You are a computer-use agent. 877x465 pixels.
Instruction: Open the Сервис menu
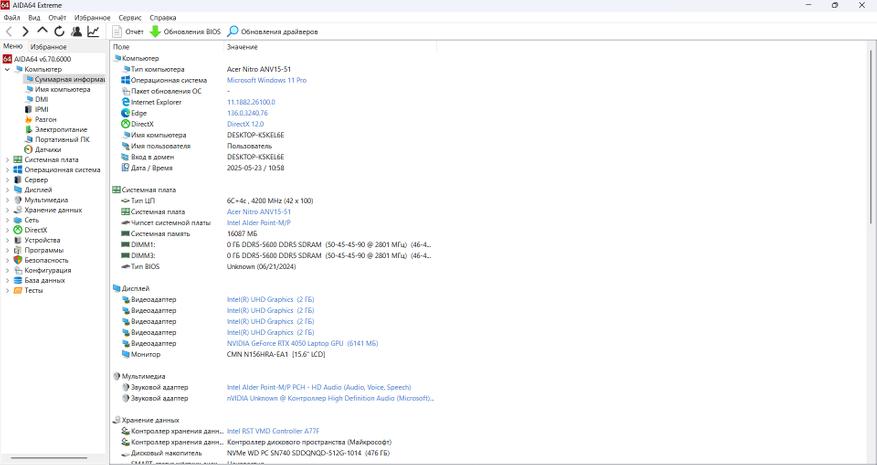click(x=130, y=18)
